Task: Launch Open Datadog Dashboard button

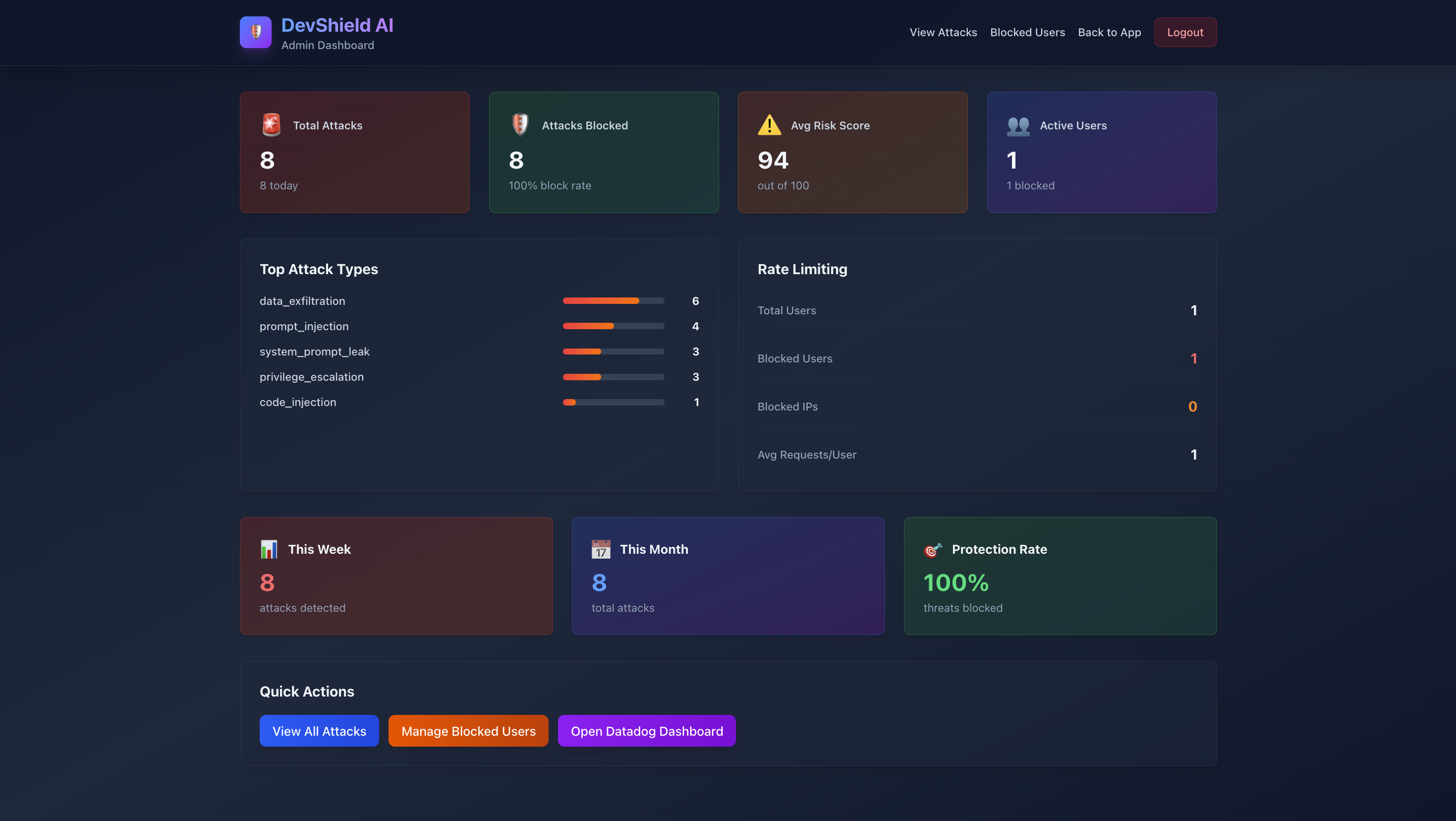Action: click(646, 731)
